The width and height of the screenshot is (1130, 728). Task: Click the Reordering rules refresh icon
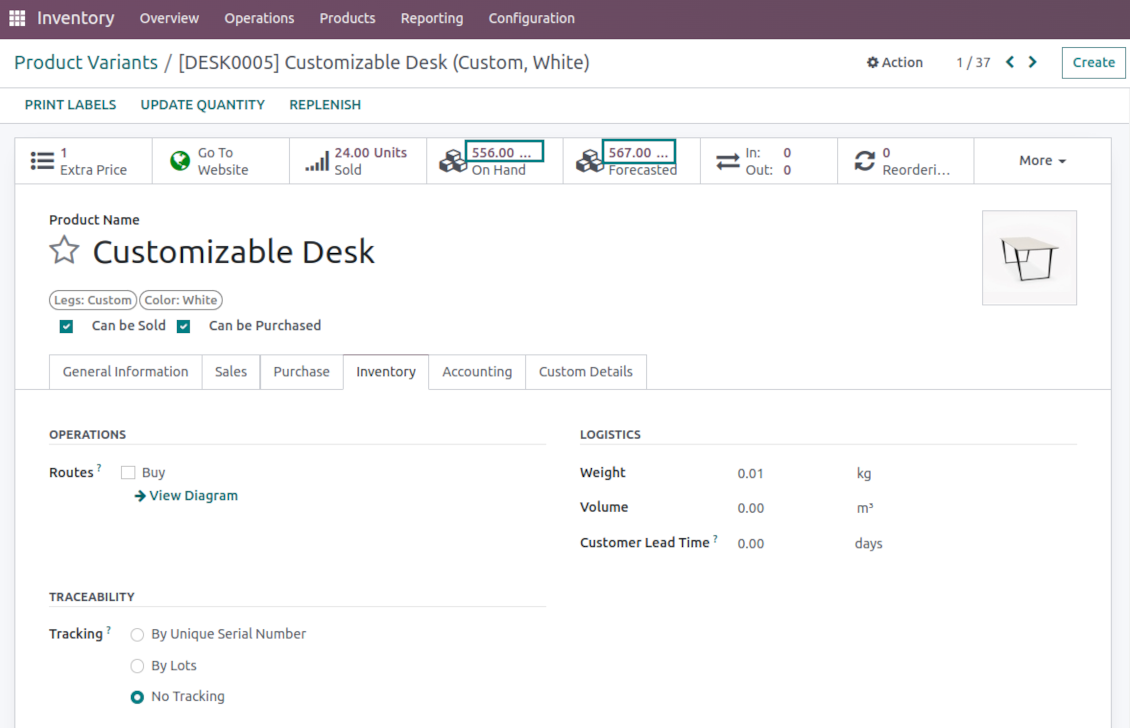coord(865,161)
